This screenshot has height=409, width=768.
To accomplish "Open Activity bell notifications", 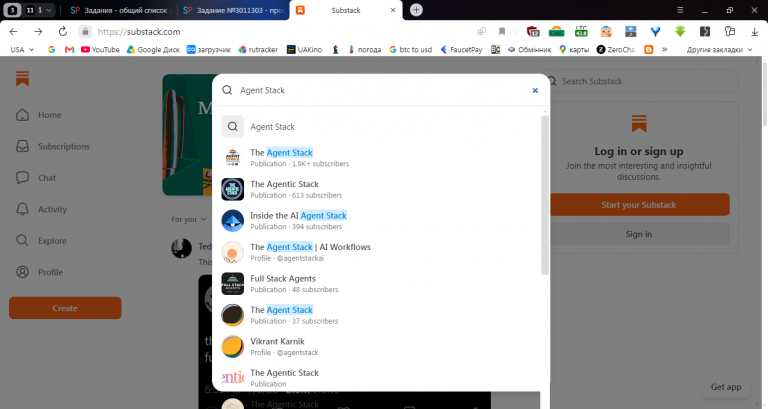I will (23, 209).
